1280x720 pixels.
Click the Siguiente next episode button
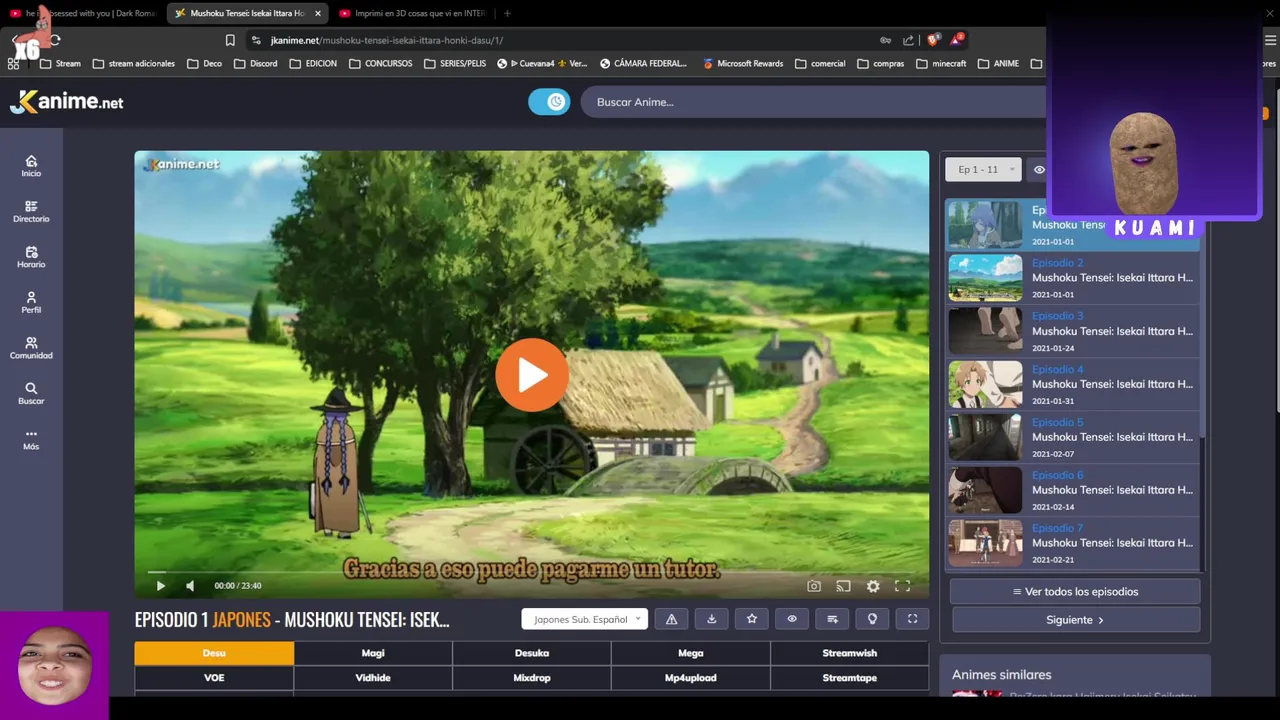(x=1075, y=620)
